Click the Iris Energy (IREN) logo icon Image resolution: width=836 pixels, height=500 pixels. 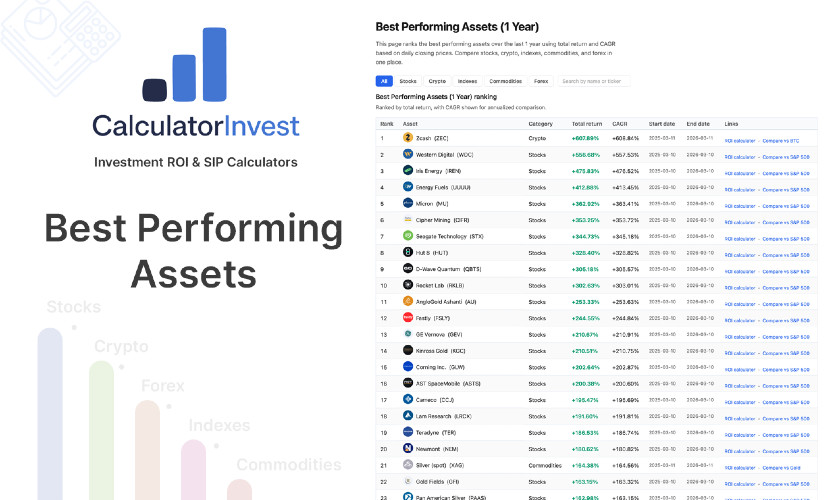[408, 171]
